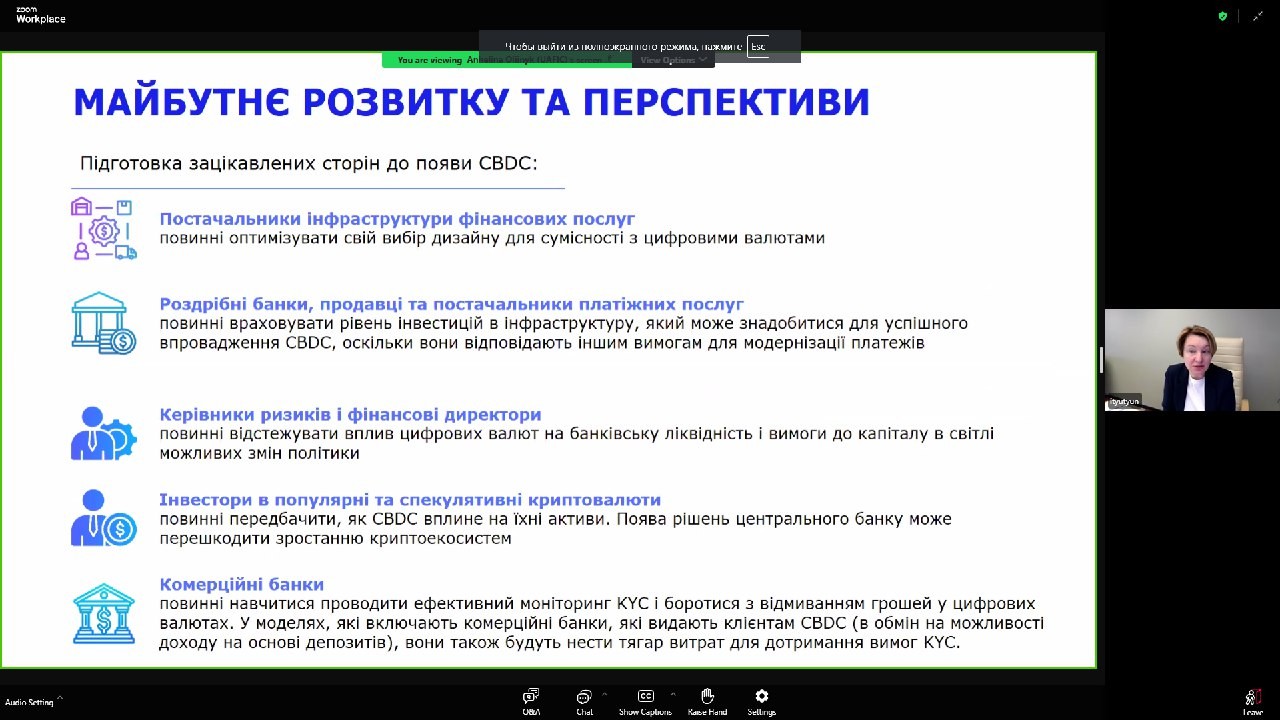Leave the Zoom meeting
This screenshot has height=720, width=1280.
1252,702
